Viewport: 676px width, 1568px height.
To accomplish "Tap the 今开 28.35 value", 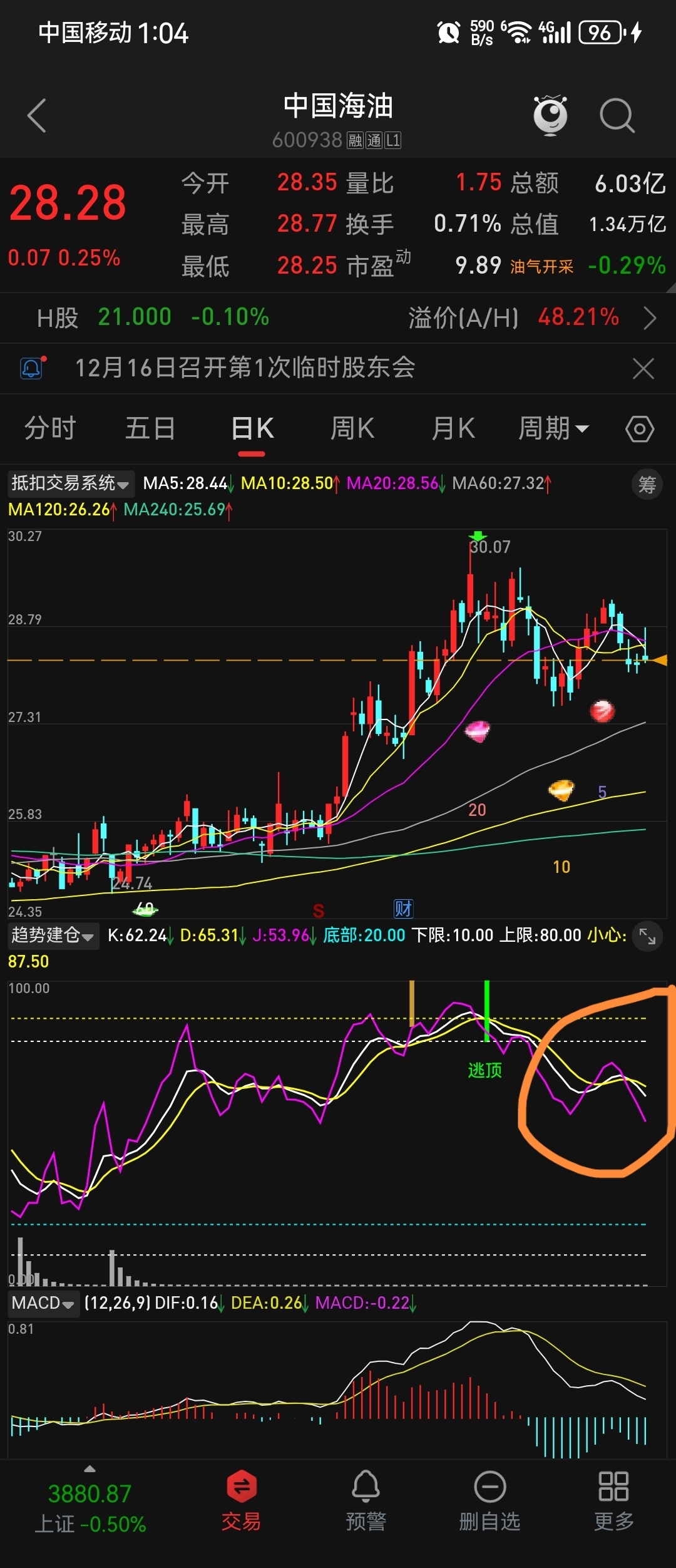I will pyautogui.click(x=307, y=182).
